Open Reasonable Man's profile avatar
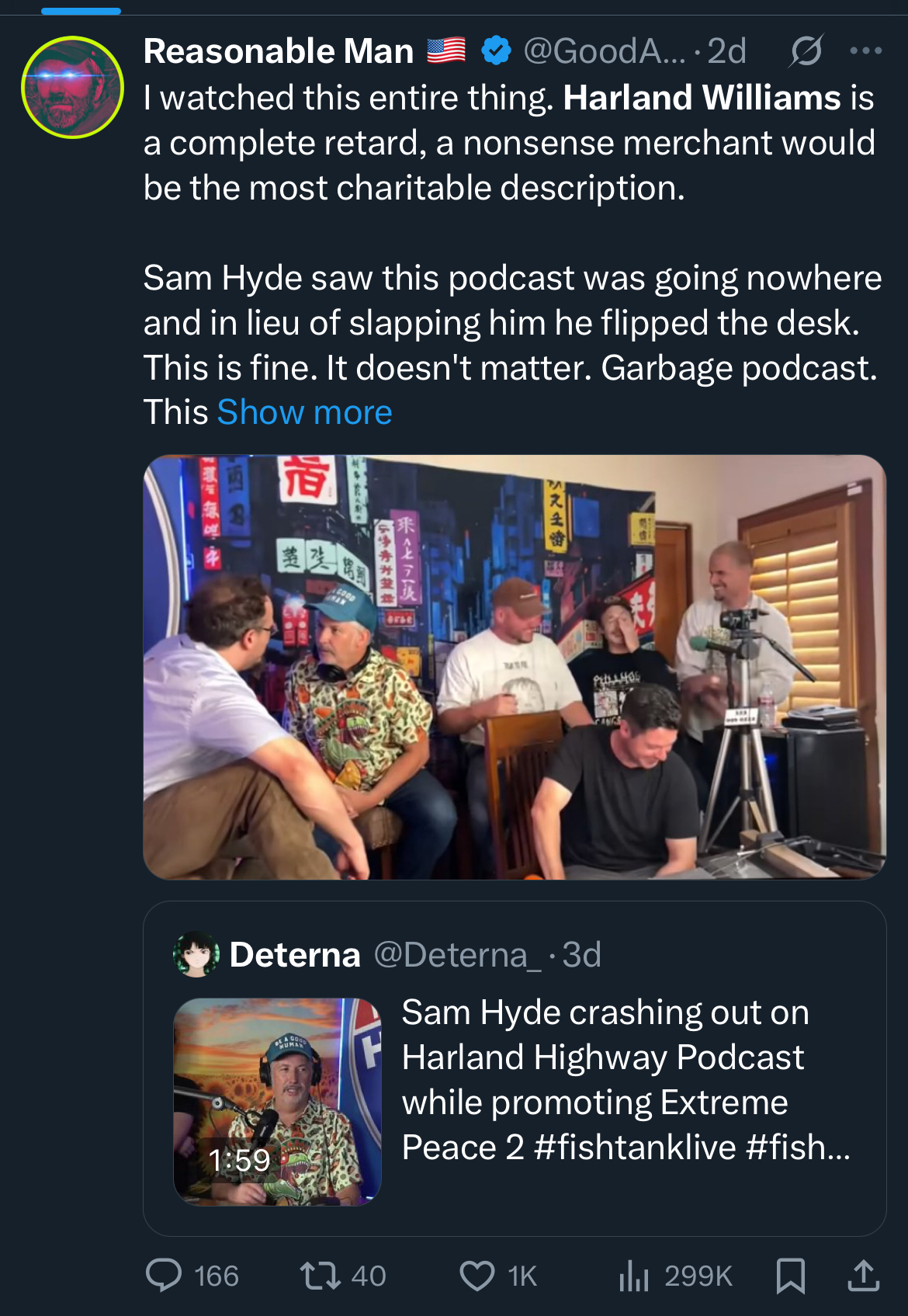The width and height of the screenshot is (908, 1316). pos(72,87)
